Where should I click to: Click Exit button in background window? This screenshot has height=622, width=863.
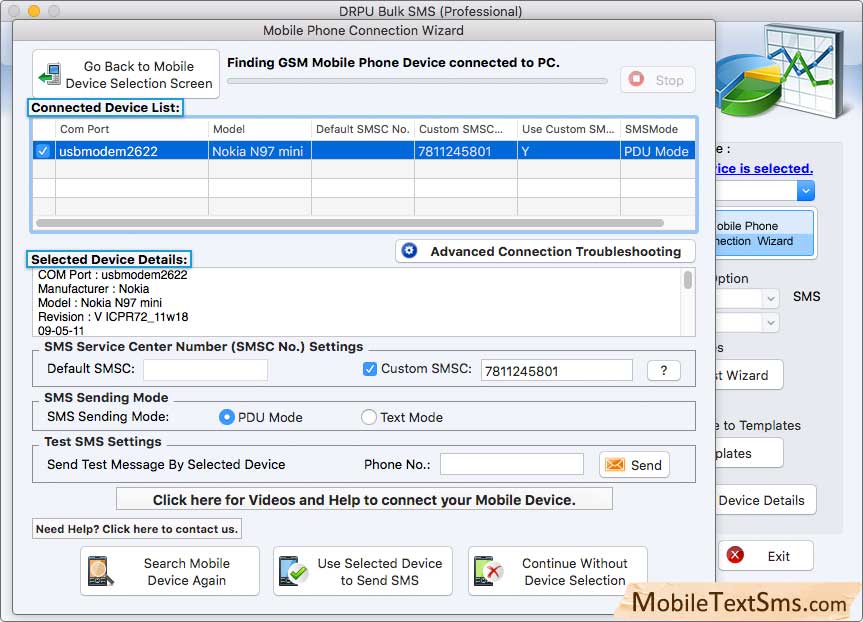click(766, 555)
